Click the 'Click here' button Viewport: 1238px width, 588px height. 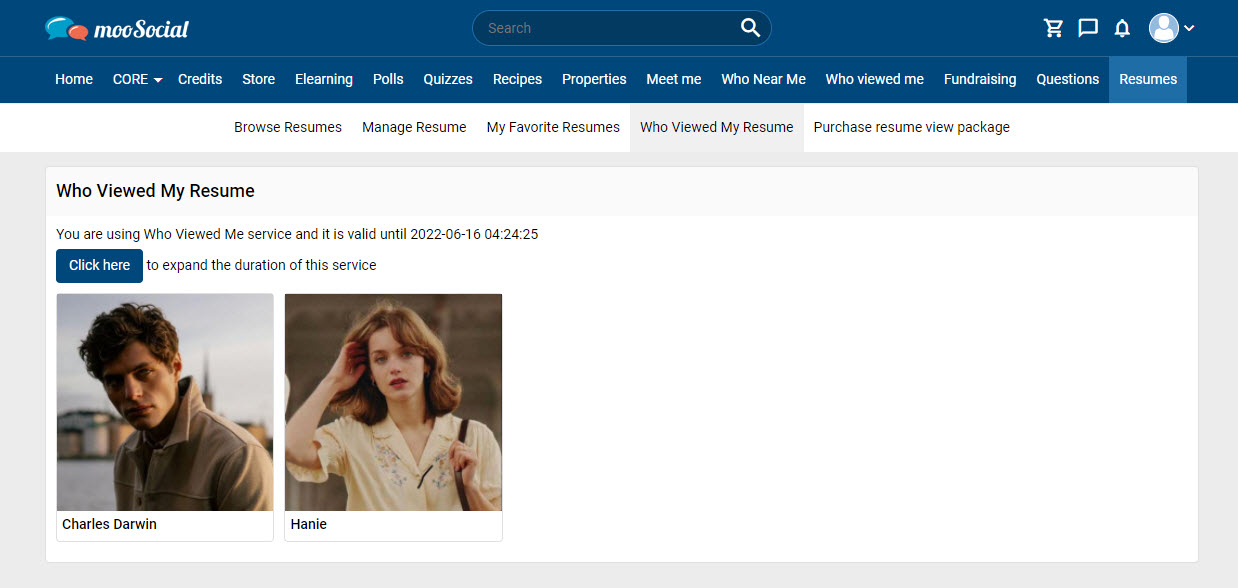(x=99, y=265)
